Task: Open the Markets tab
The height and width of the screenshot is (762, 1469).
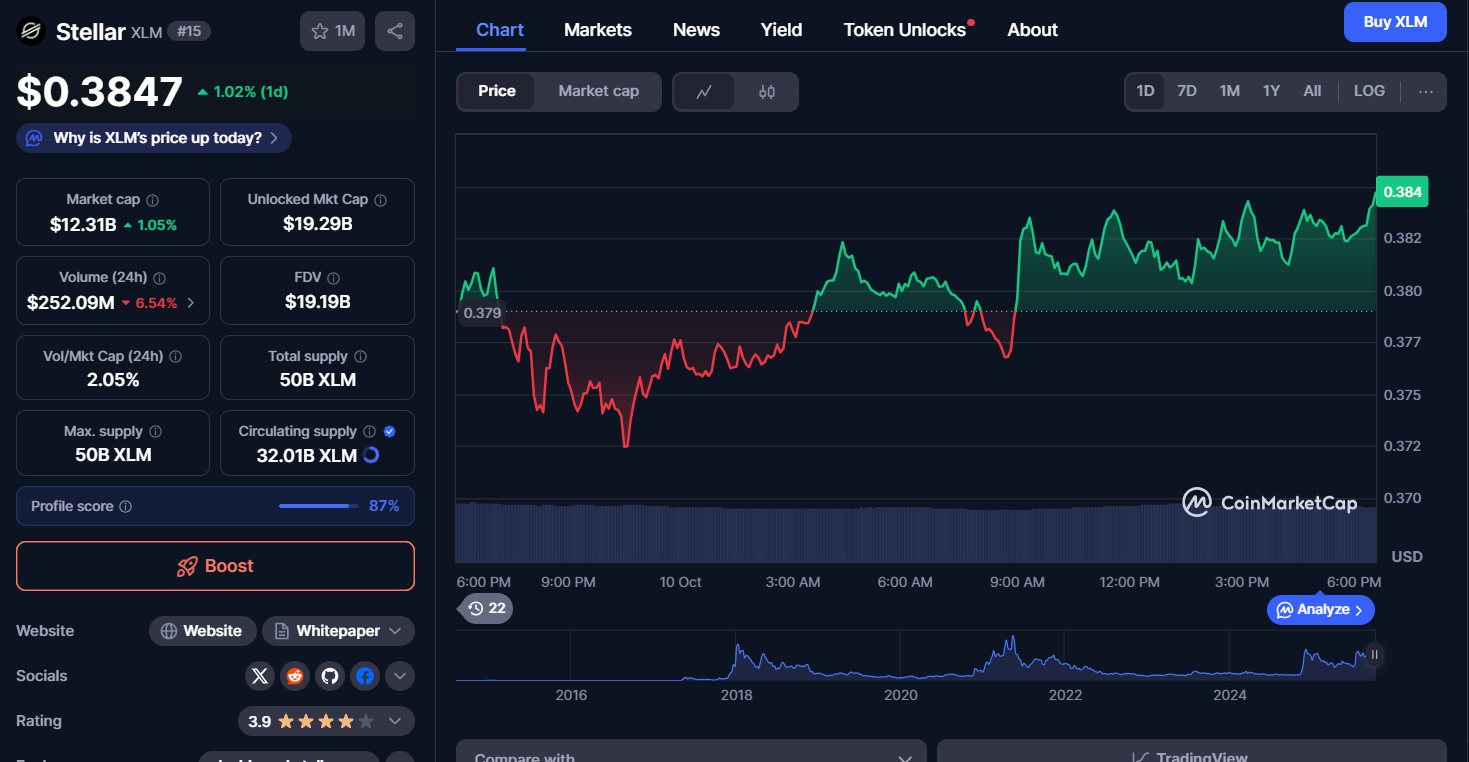Action: pos(598,30)
